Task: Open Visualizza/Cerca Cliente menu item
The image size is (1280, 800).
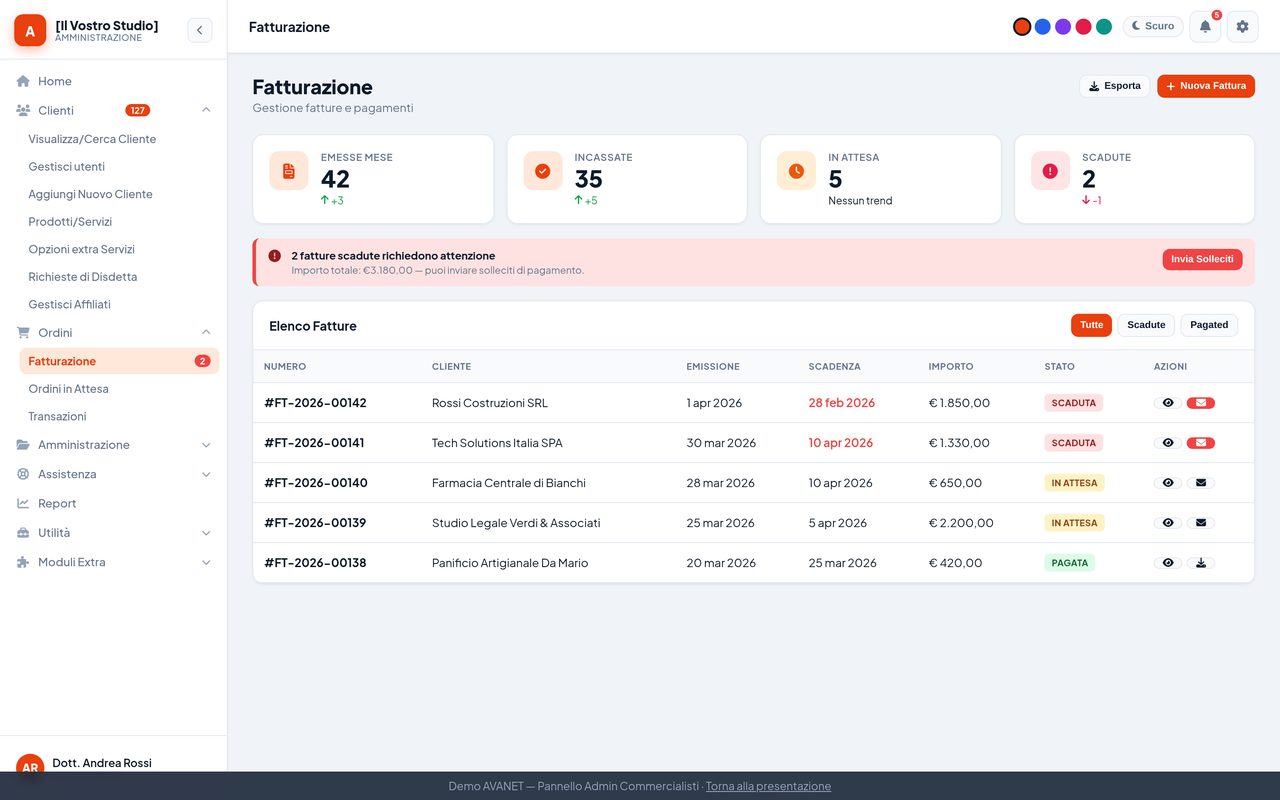Action: tap(119, 139)
